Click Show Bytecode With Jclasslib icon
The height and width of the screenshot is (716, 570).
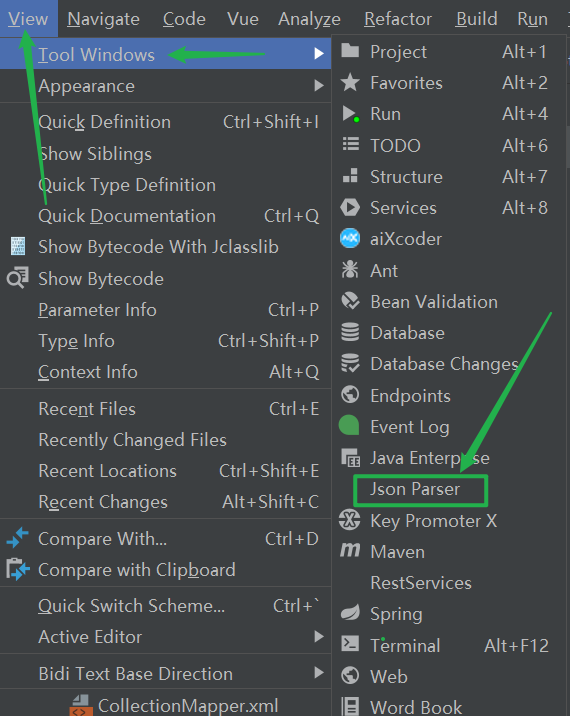click(18, 246)
